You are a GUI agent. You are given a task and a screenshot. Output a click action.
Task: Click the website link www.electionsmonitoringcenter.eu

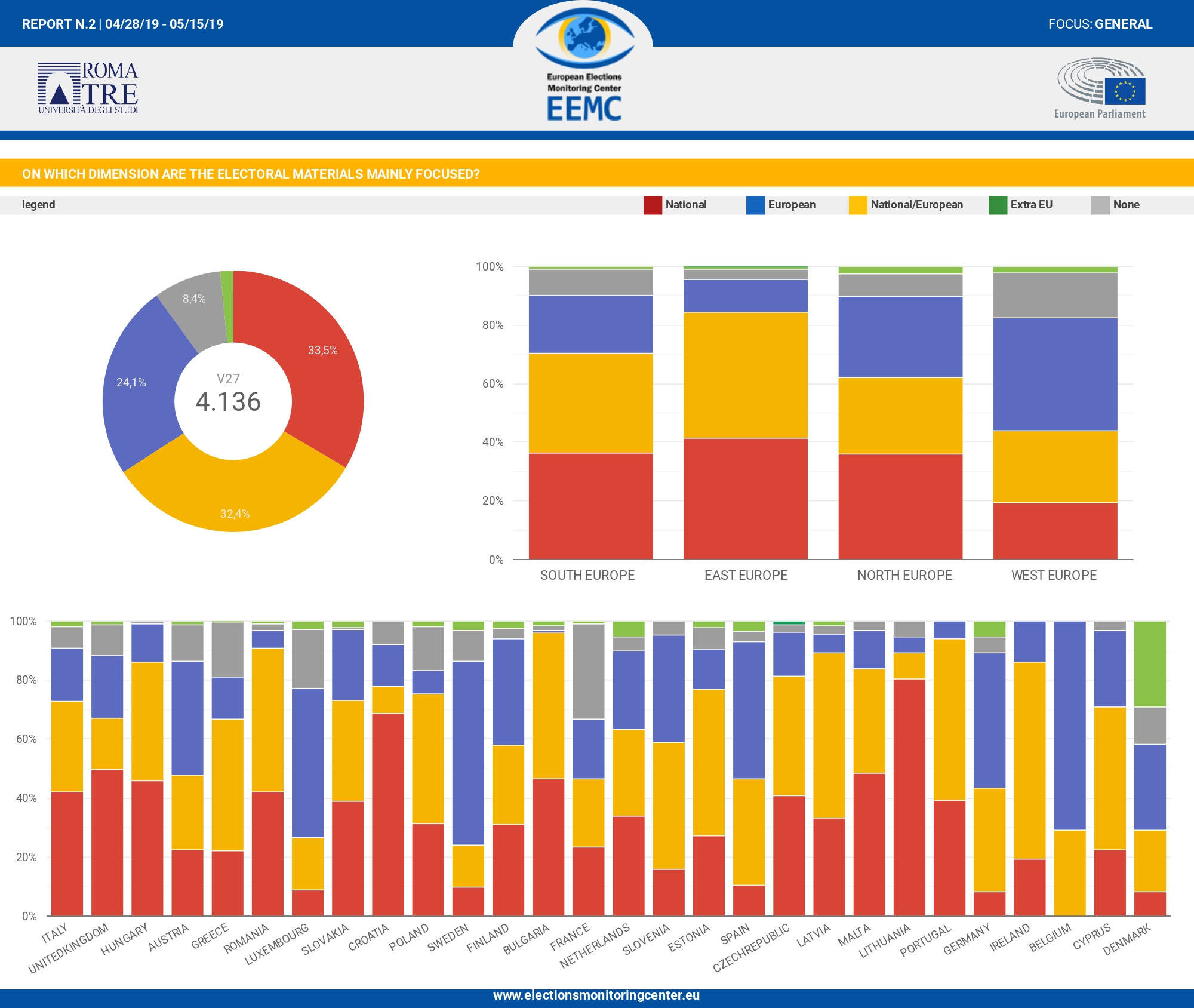pyautogui.click(x=596, y=995)
